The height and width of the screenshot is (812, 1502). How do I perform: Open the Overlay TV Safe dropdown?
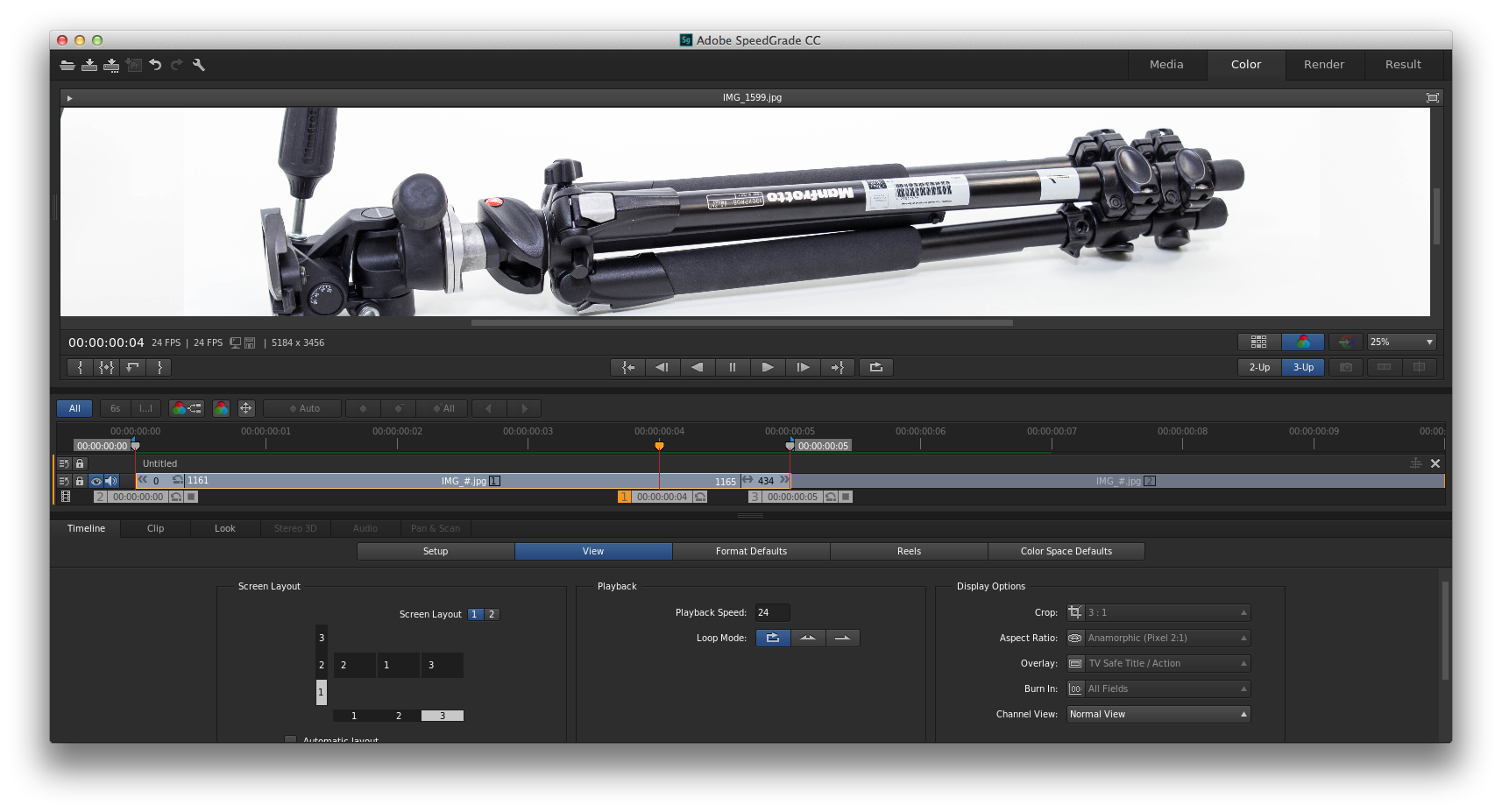(x=1158, y=663)
